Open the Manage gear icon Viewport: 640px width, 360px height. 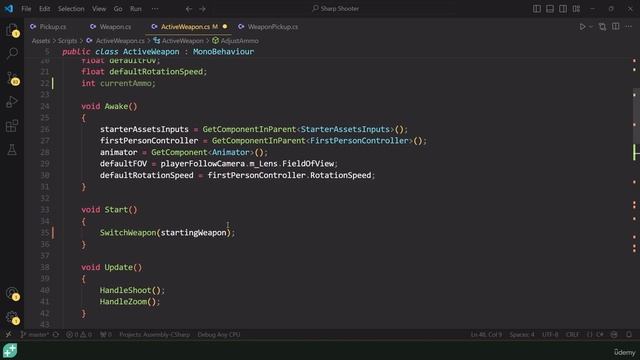tap(12, 318)
